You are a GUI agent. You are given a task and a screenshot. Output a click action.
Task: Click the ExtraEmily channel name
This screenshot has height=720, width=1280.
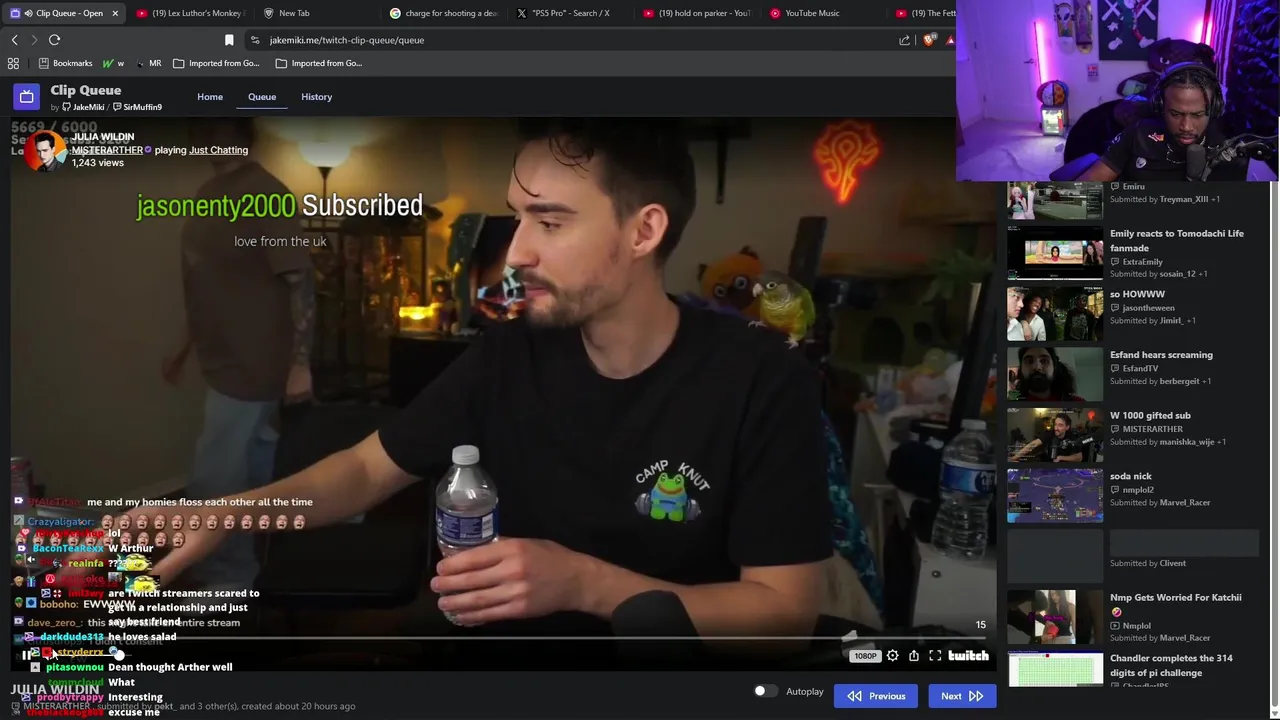coord(1142,262)
